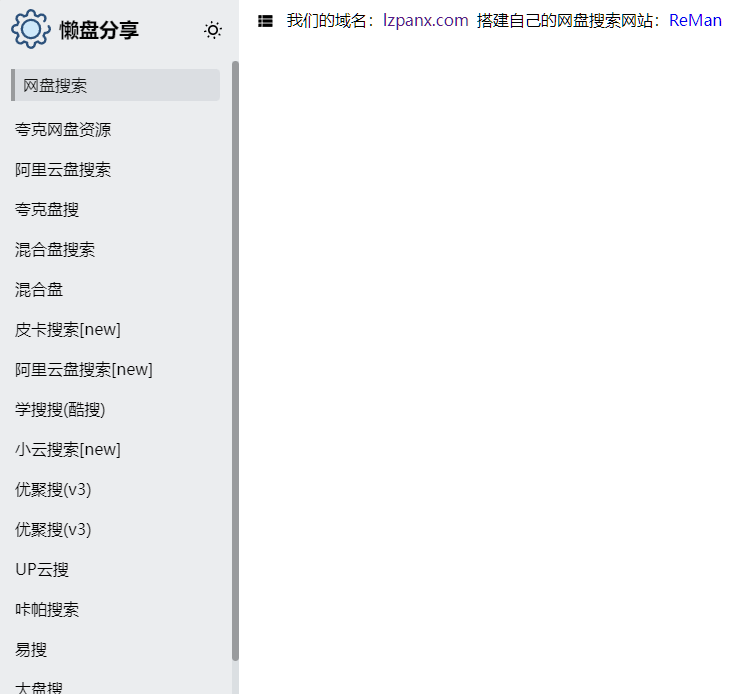Screen dimensions: 756x694
Task: Open the ReMan link in the header
Action: click(x=695, y=21)
